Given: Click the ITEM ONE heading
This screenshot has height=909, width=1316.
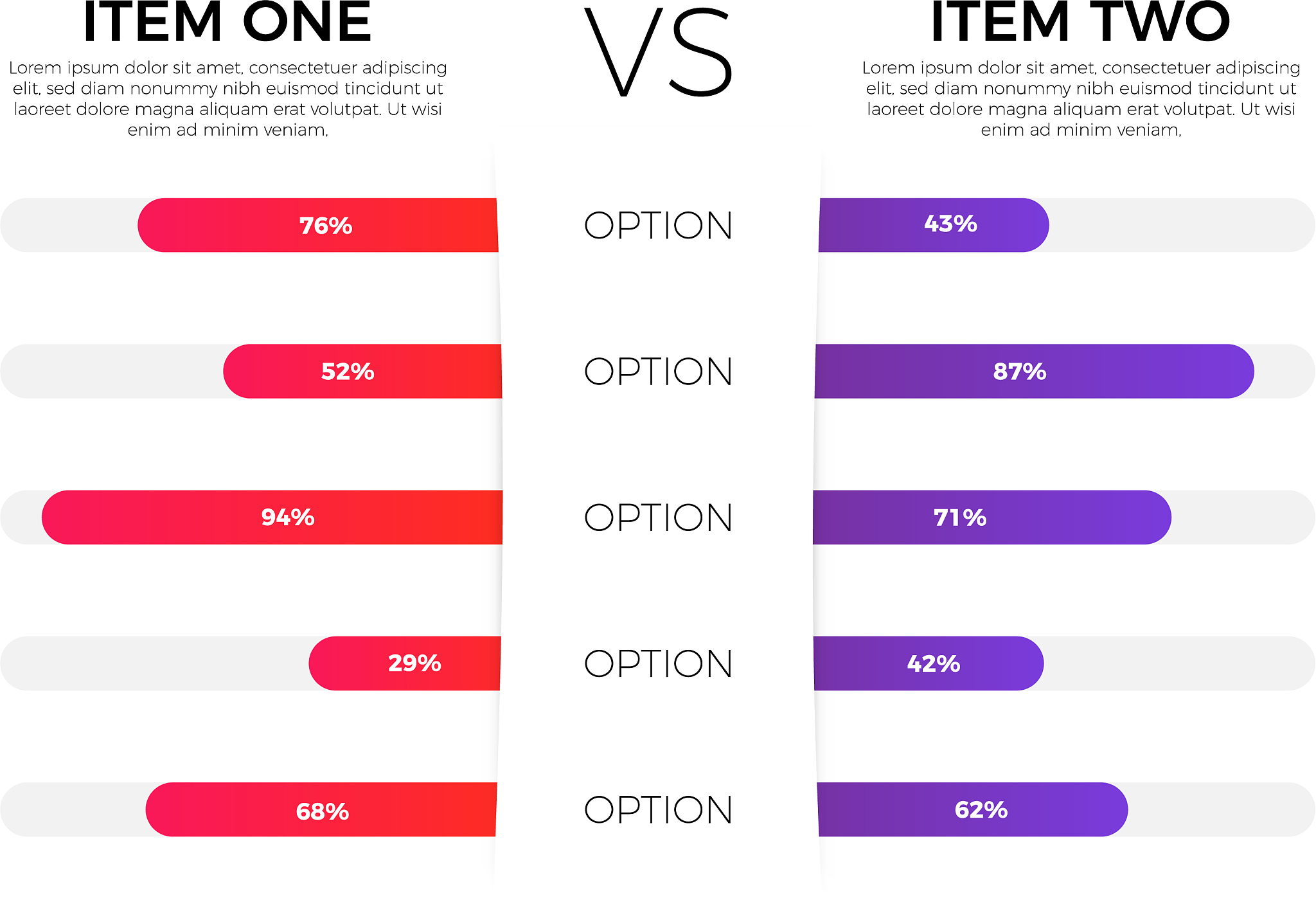Looking at the screenshot, I should pos(227,23).
